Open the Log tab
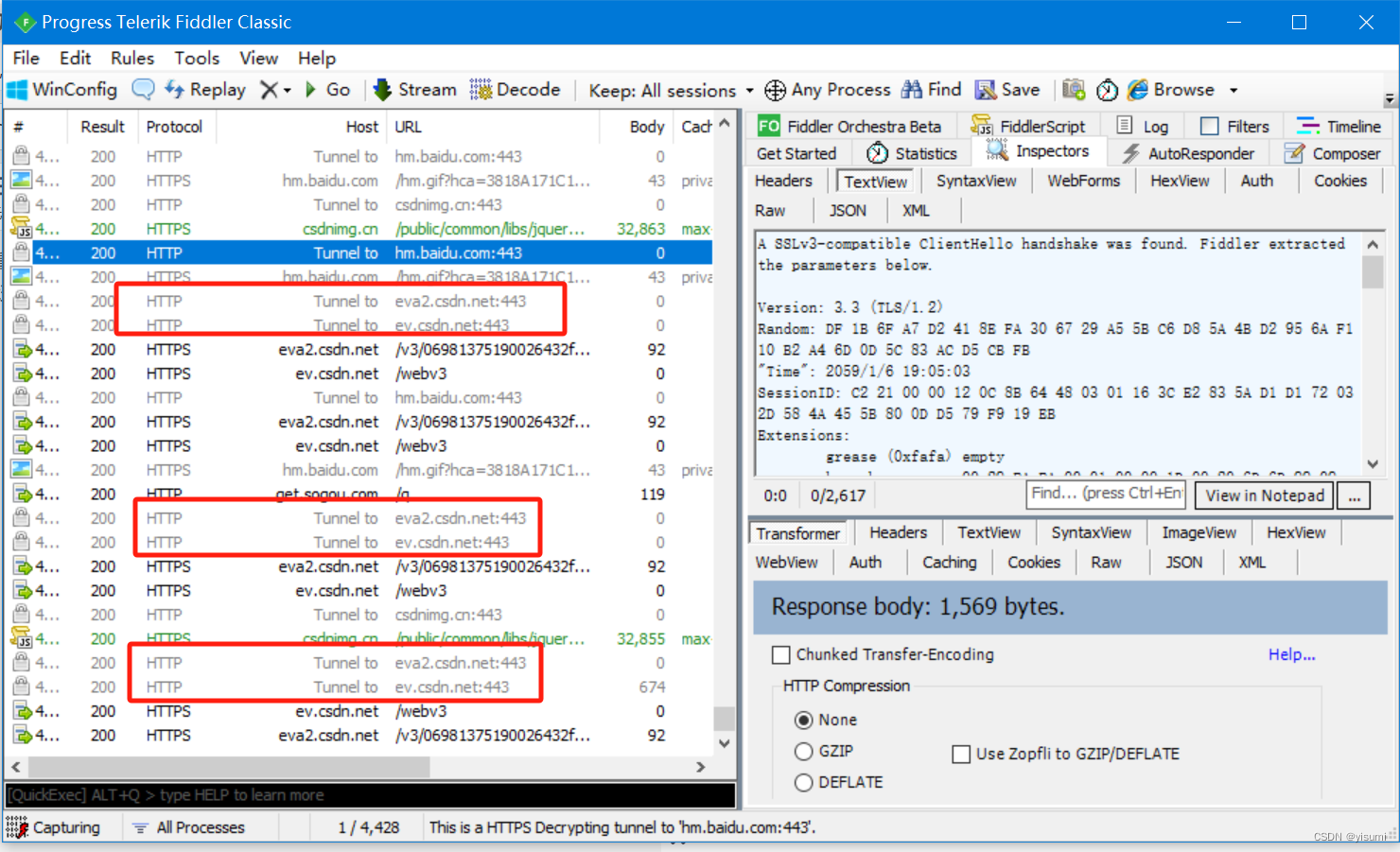Image resolution: width=1400 pixels, height=852 pixels. (1143, 126)
